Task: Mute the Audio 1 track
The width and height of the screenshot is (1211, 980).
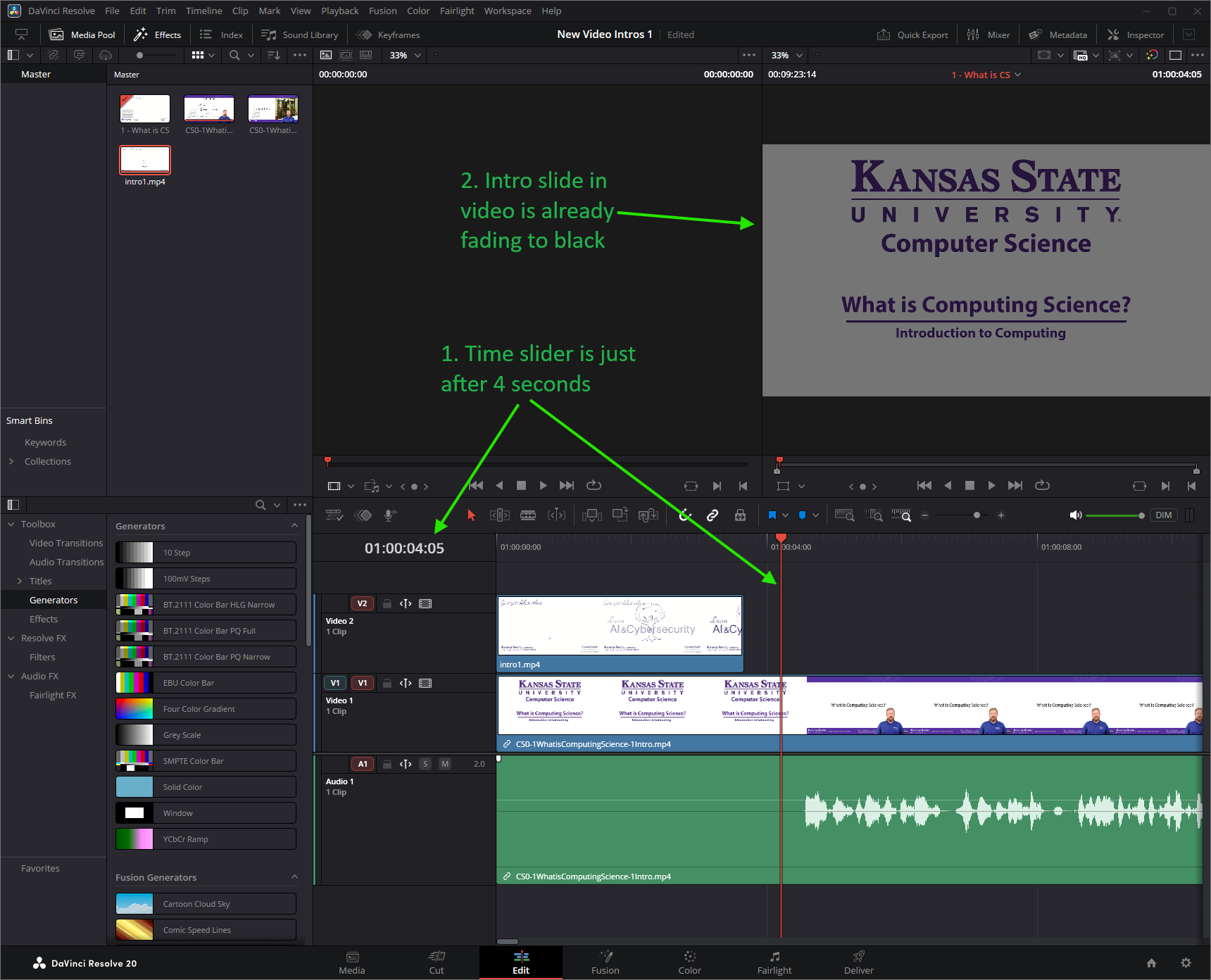Action: coord(445,764)
